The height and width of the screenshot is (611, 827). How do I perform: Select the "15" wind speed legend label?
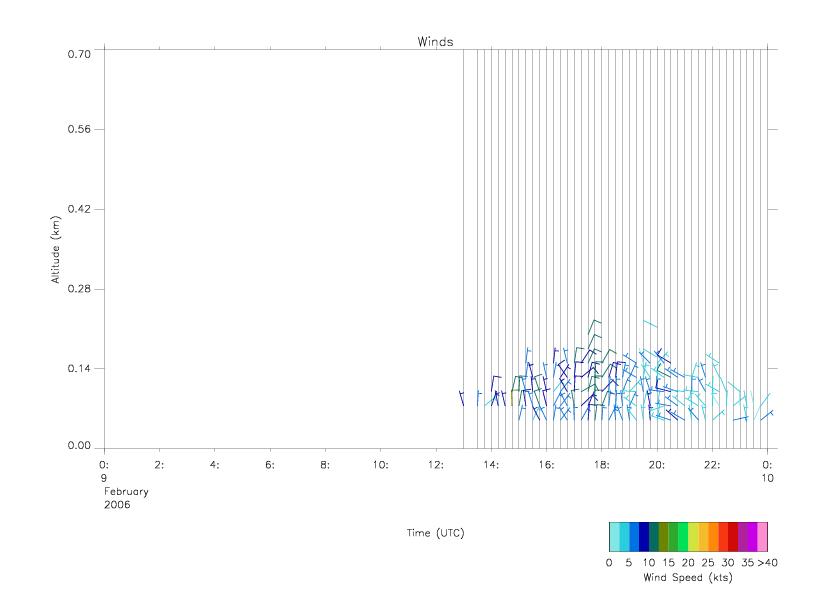coord(668,562)
